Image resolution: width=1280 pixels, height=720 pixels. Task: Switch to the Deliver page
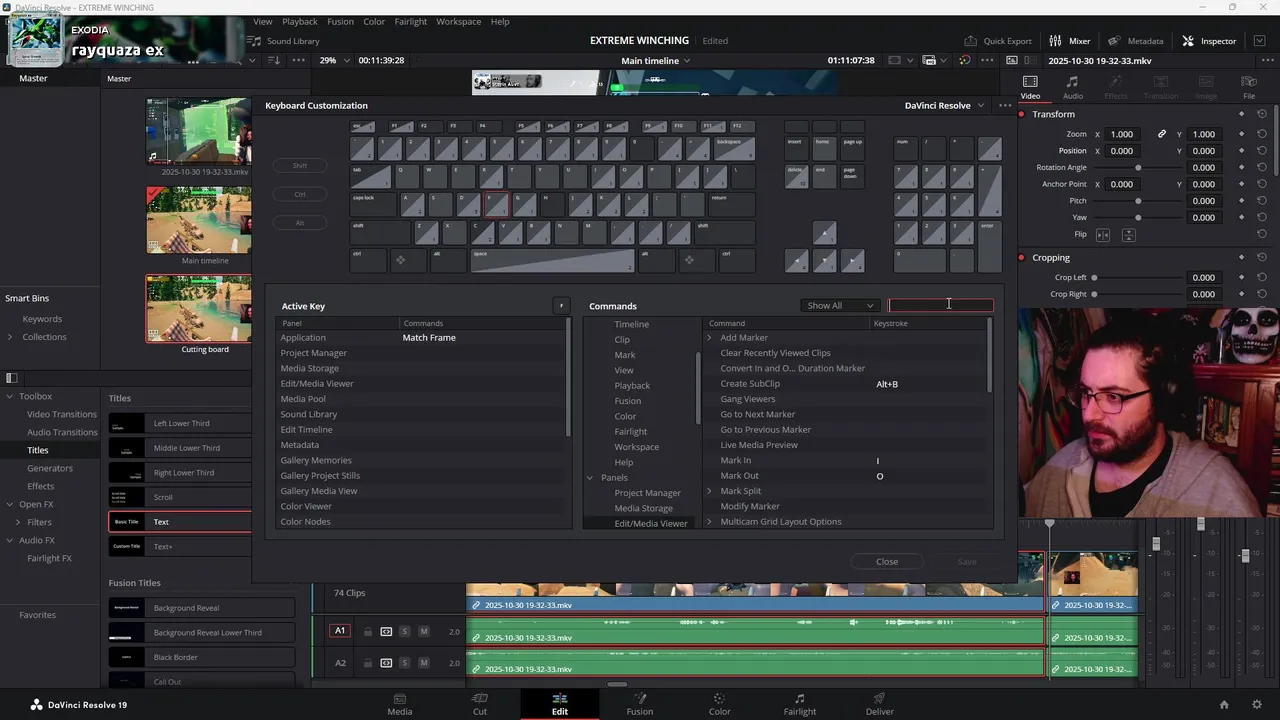[880, 704]
